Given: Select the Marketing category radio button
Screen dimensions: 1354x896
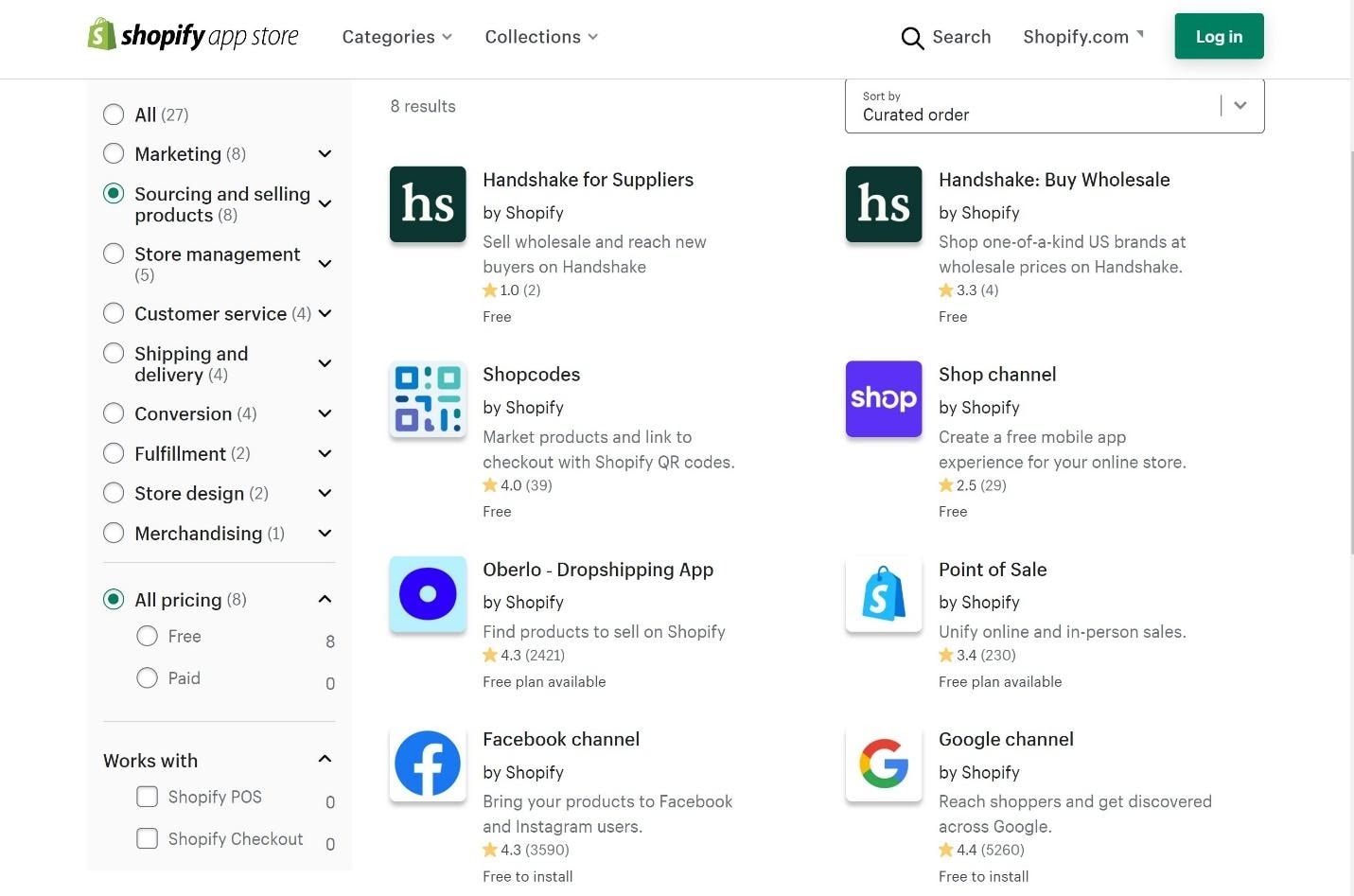Looking at the screenshot, I should pyautogui.click(x=114, y=153).
